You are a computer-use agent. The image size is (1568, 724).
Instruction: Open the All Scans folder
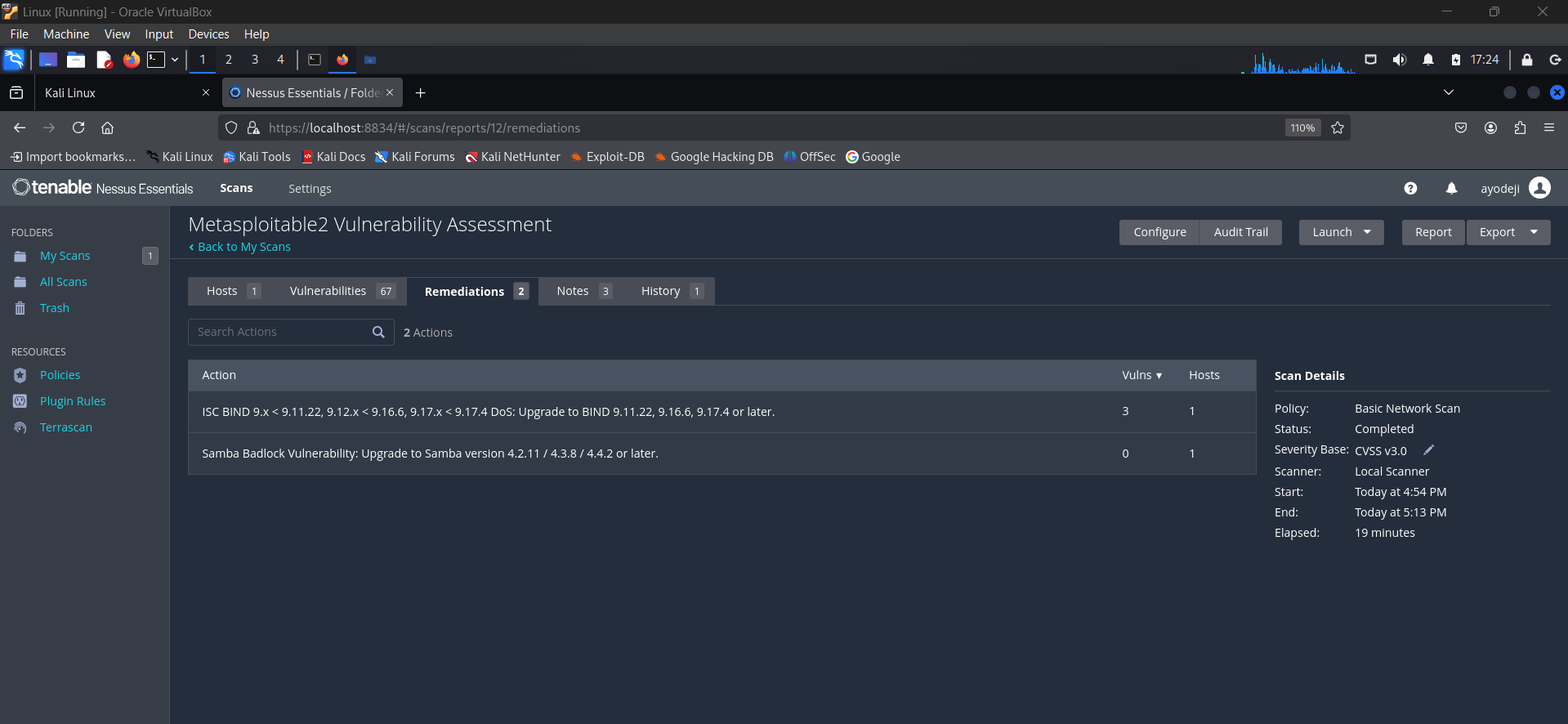click(x=64, y=282)
